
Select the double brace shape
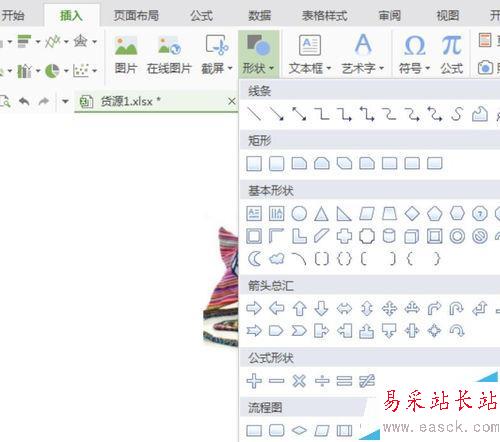click(x=344, y=259)
